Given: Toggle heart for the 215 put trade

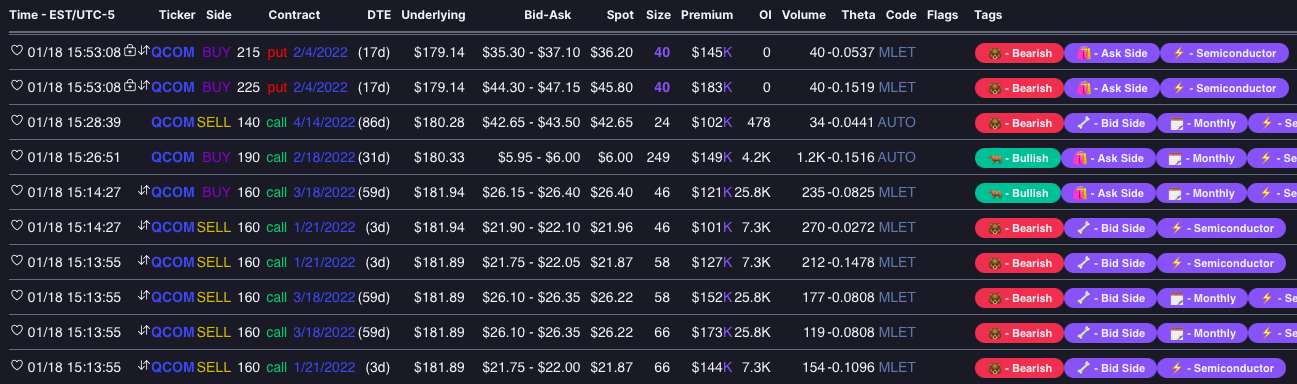Looking at the screenshot, I should pyautogui.click(x=16, y=51).
